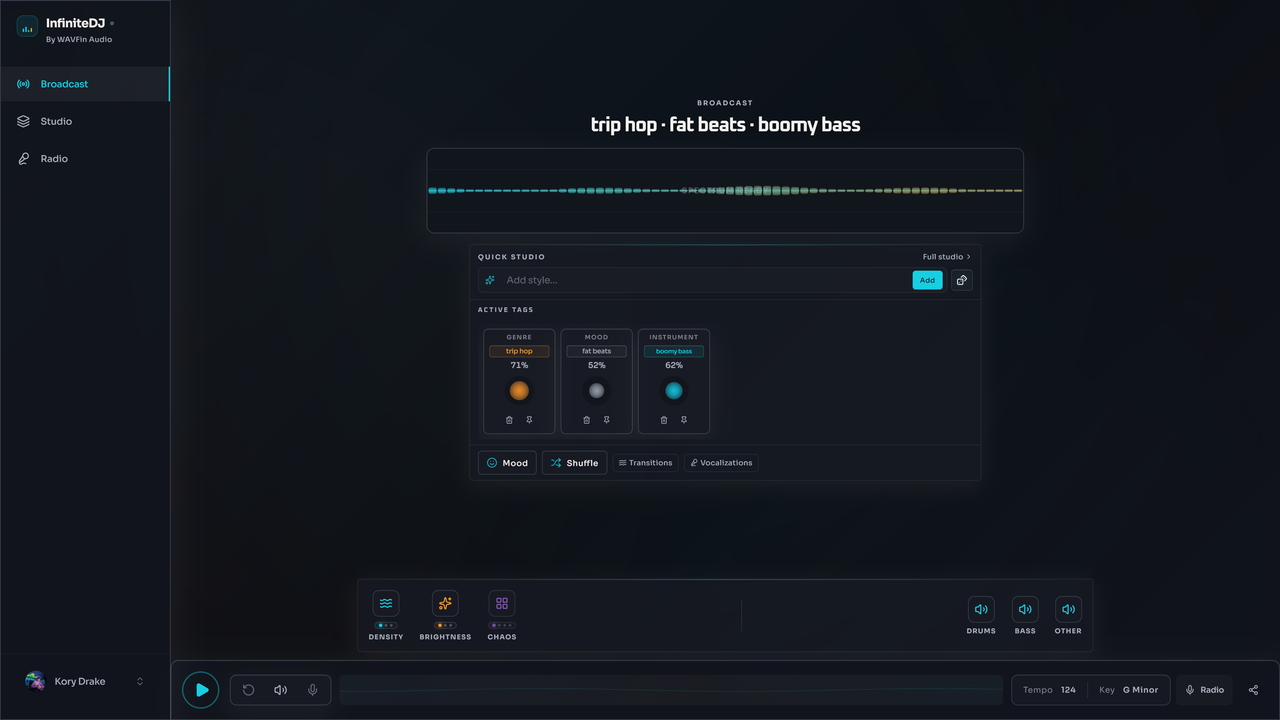Open the Kory Drake account menu
This screenshot has width=1280, height=720.
85,681
